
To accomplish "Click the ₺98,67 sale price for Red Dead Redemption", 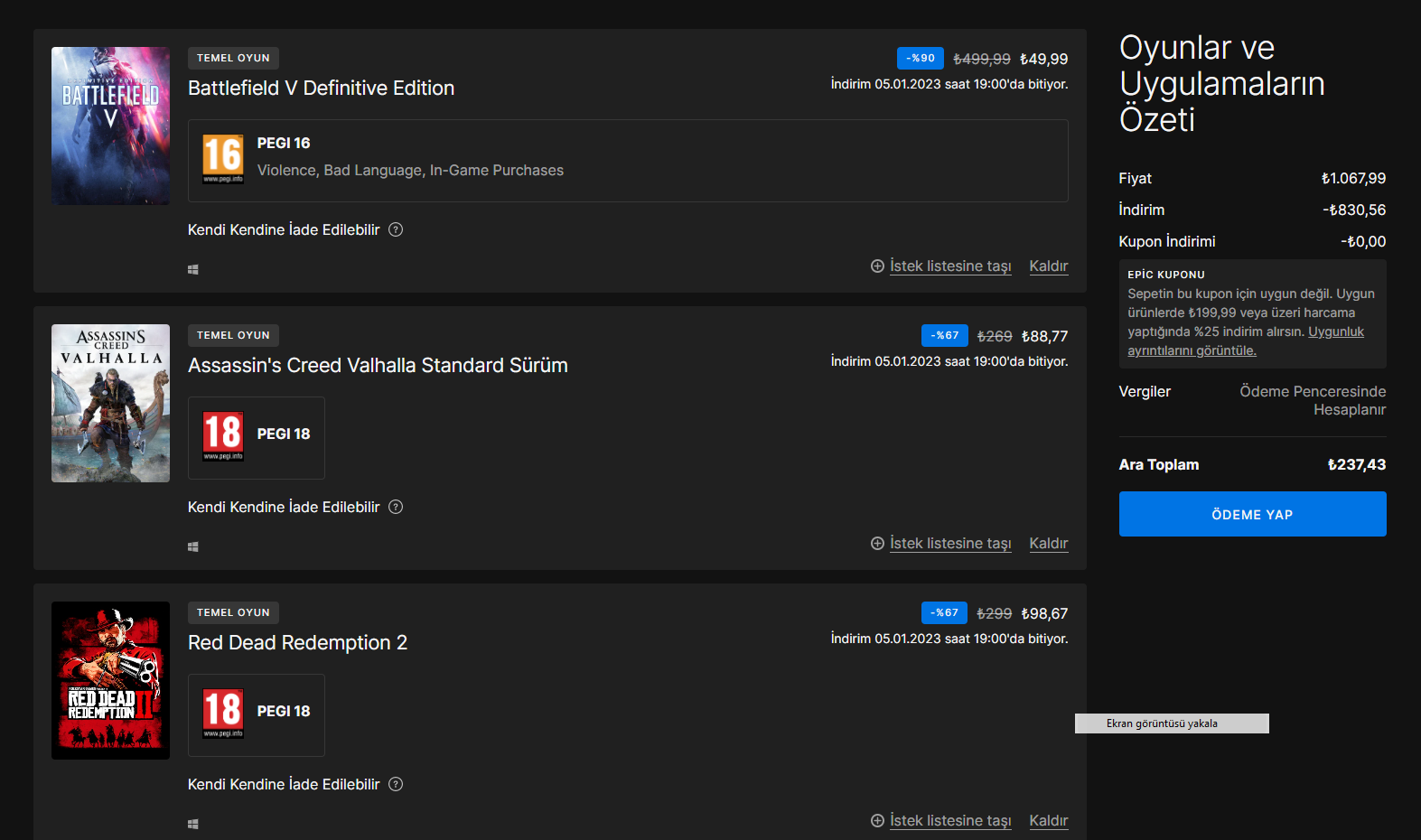I will (x=1044, y=613).
